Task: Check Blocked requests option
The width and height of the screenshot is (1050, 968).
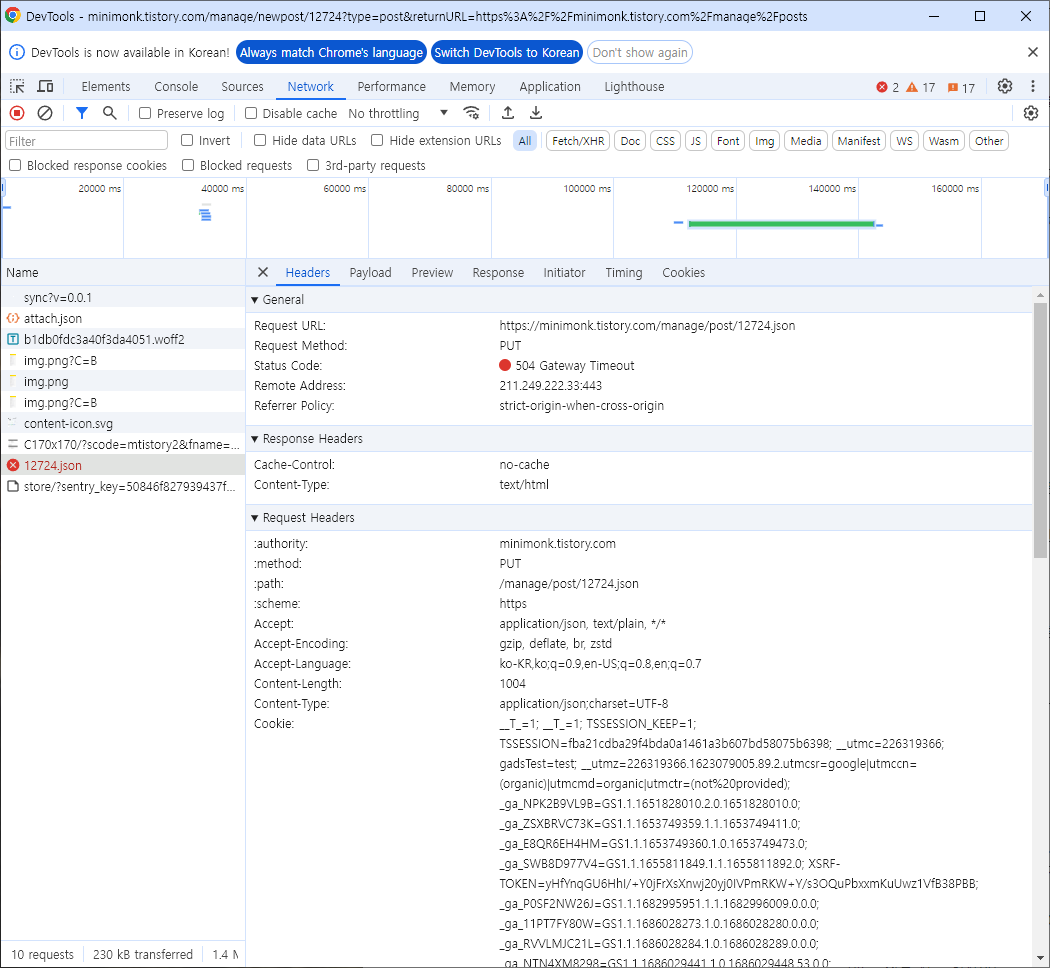Action: pos(188,165)
